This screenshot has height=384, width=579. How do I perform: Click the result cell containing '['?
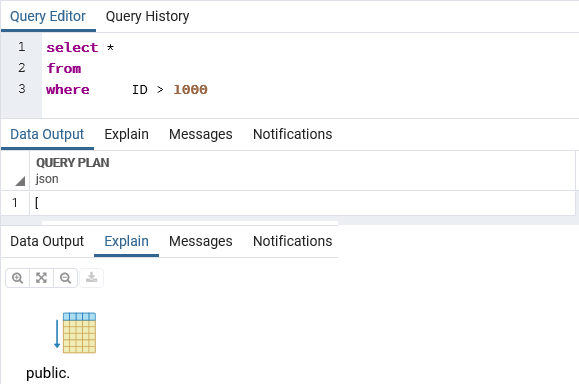point(302,203)
